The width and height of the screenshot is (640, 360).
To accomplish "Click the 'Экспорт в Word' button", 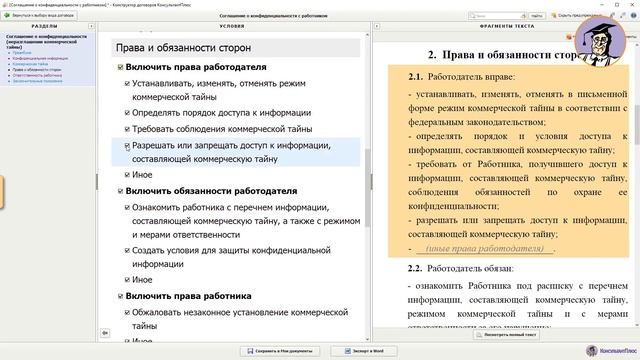I will [x=364, y=351].
